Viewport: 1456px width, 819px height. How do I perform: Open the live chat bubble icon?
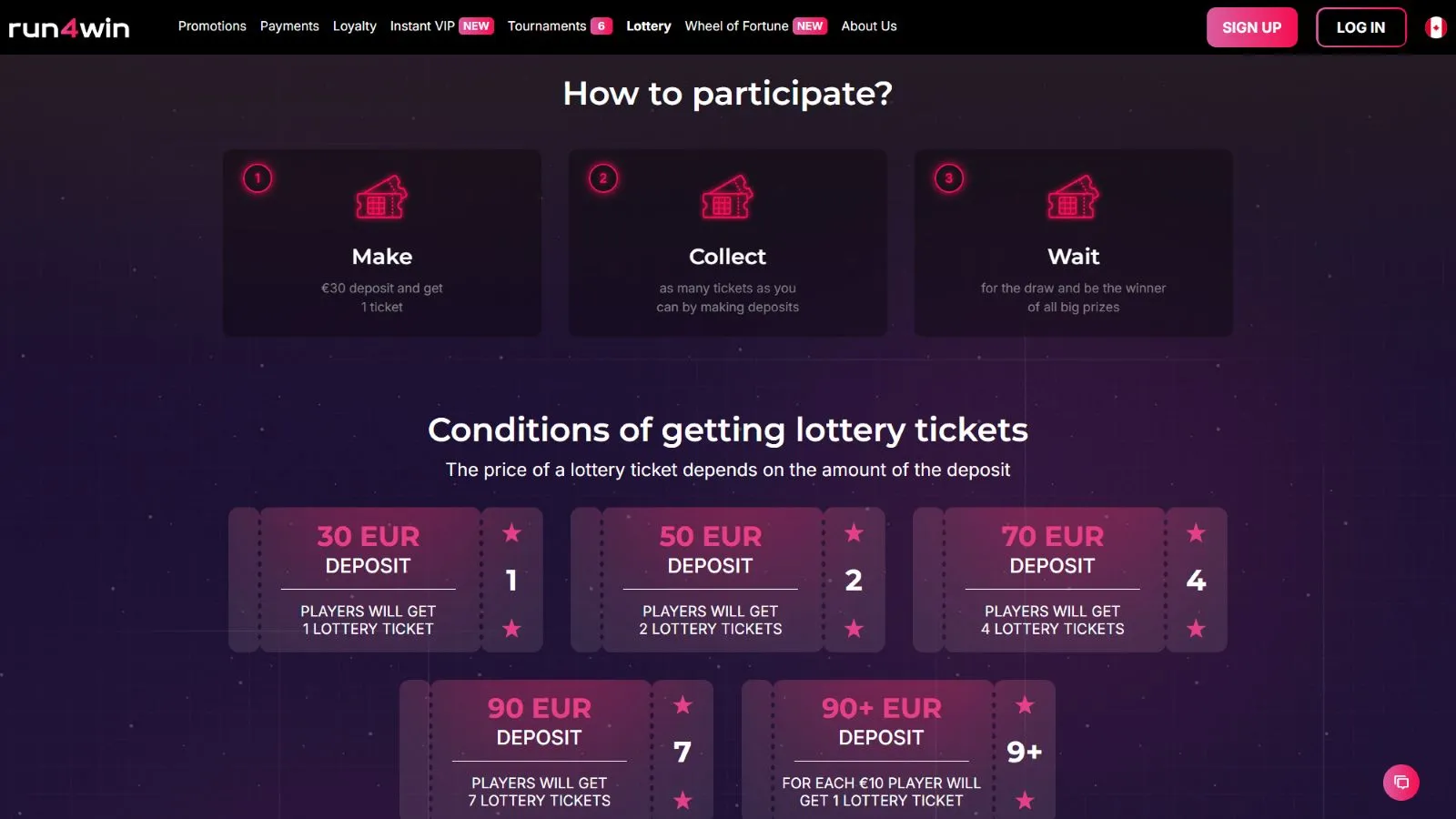(x=1400, y=783)
